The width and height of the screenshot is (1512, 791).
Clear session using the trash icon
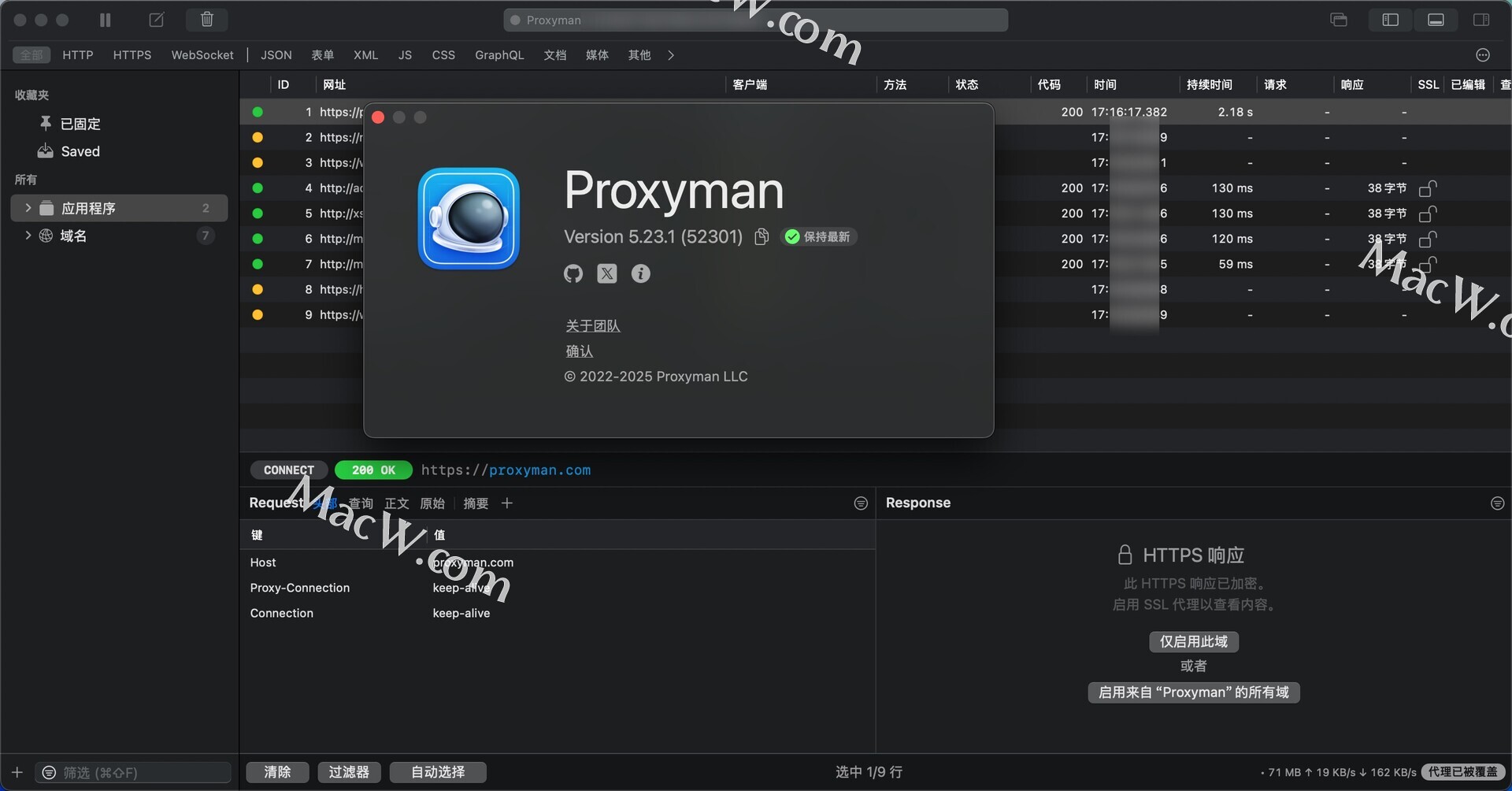[207, 20]
